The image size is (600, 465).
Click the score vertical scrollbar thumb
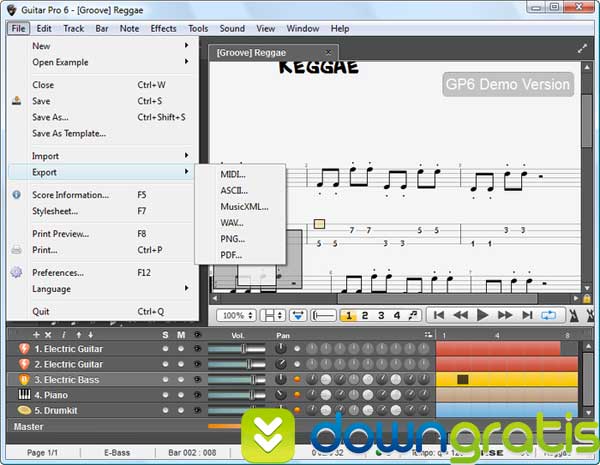(587, 121)
